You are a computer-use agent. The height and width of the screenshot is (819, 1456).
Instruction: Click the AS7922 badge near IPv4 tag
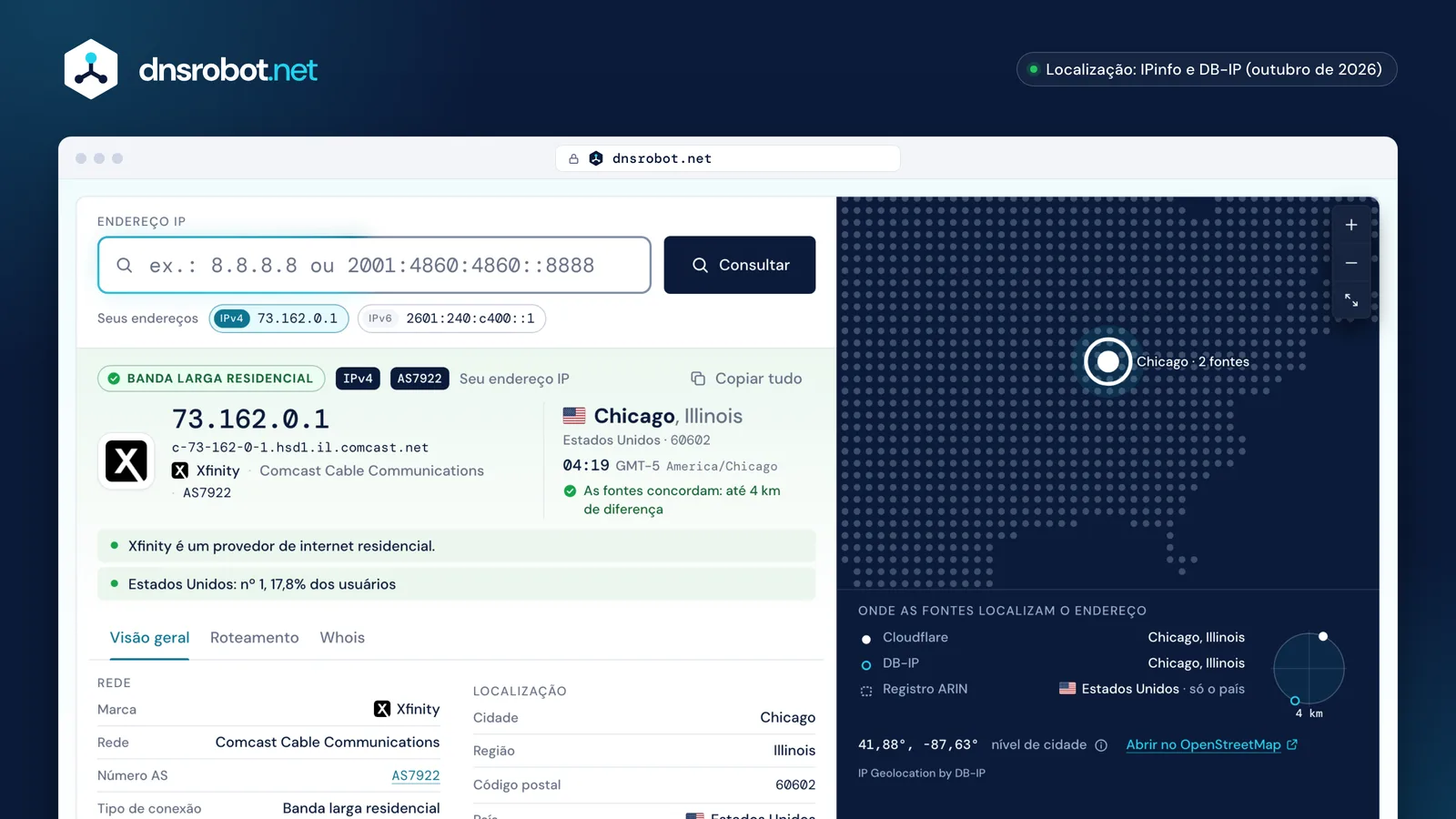pyautogui.click(x=420, y=379)
